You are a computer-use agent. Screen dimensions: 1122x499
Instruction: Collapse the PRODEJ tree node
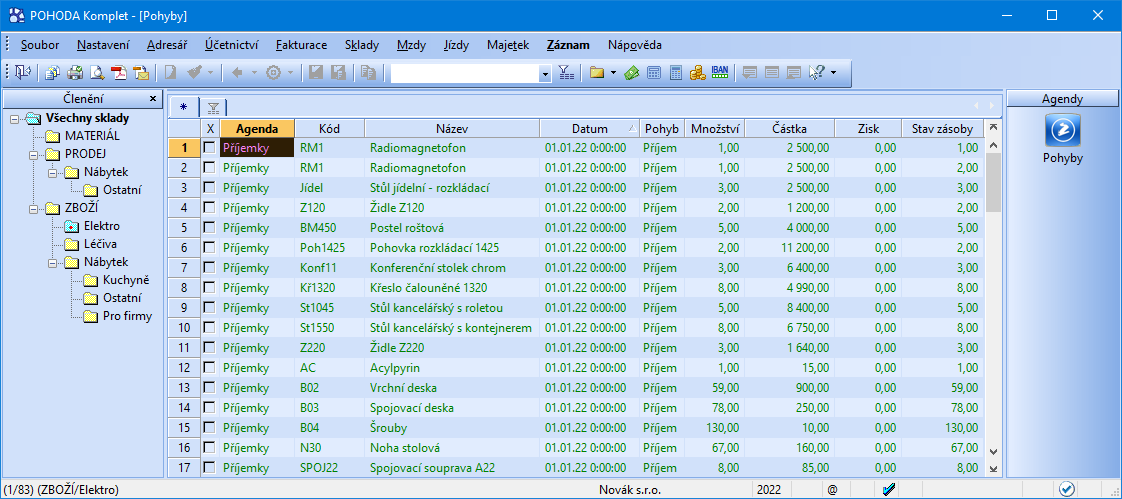(33, 154)
